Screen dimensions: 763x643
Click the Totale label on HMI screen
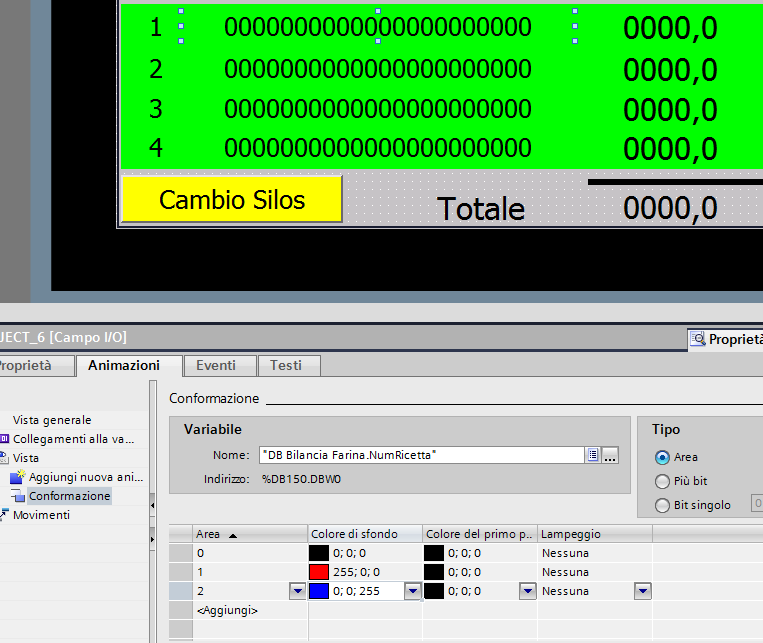point(481,209)
